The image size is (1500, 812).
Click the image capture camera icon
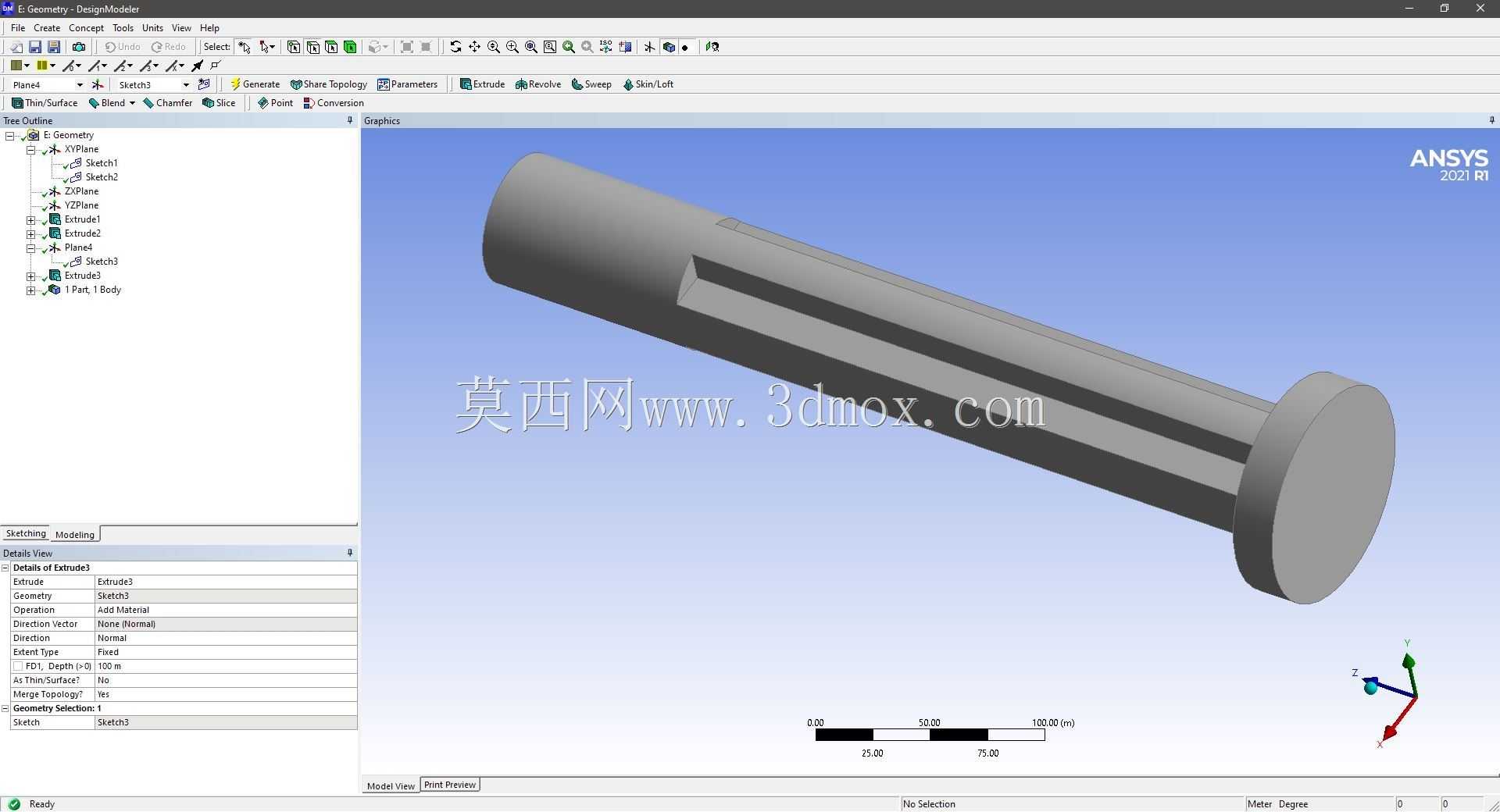point(79,47)
